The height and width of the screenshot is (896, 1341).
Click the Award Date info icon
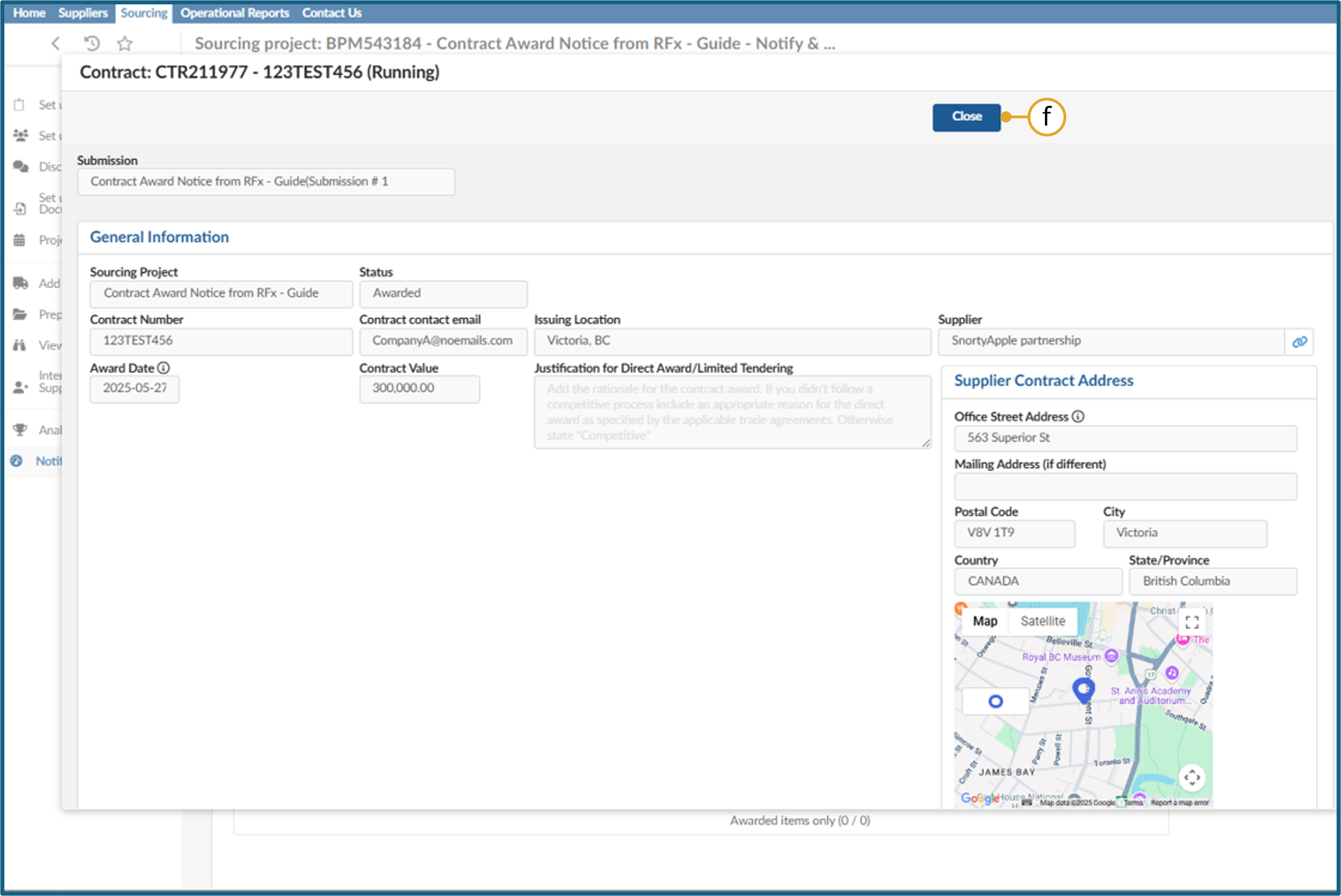point(164,368)
